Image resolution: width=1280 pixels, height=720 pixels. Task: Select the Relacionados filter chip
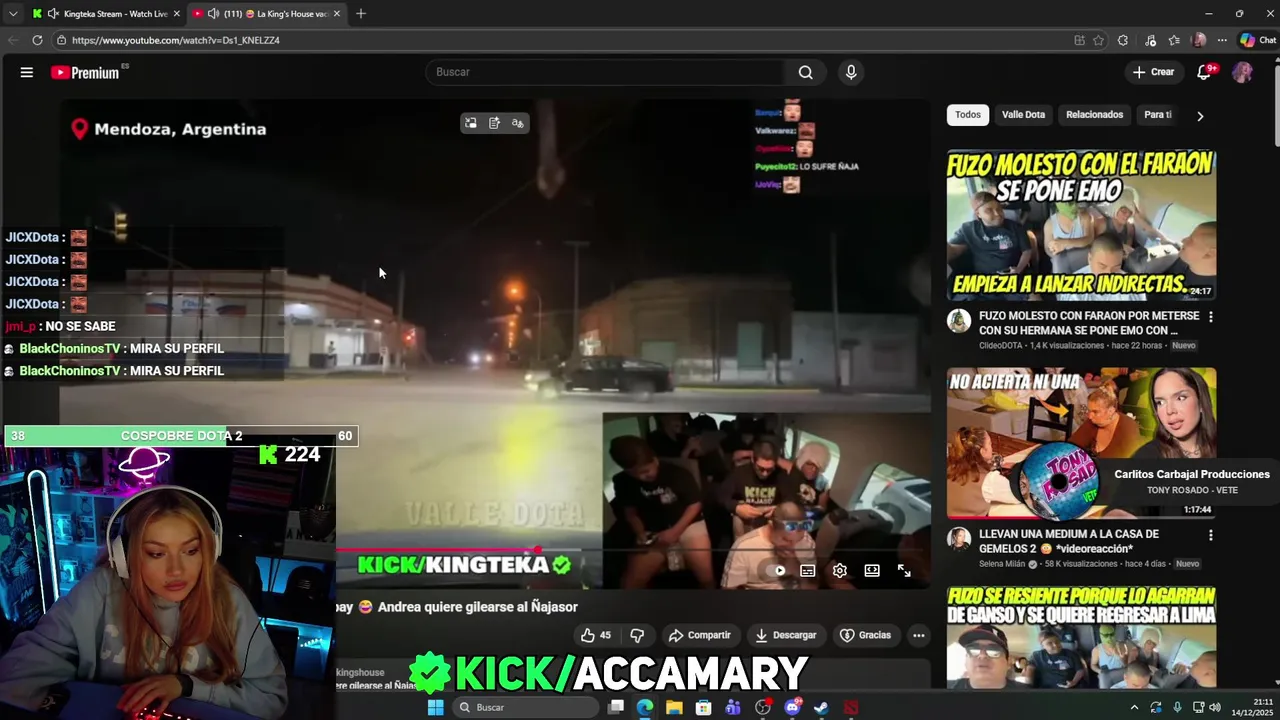[x=1094, y=115]
